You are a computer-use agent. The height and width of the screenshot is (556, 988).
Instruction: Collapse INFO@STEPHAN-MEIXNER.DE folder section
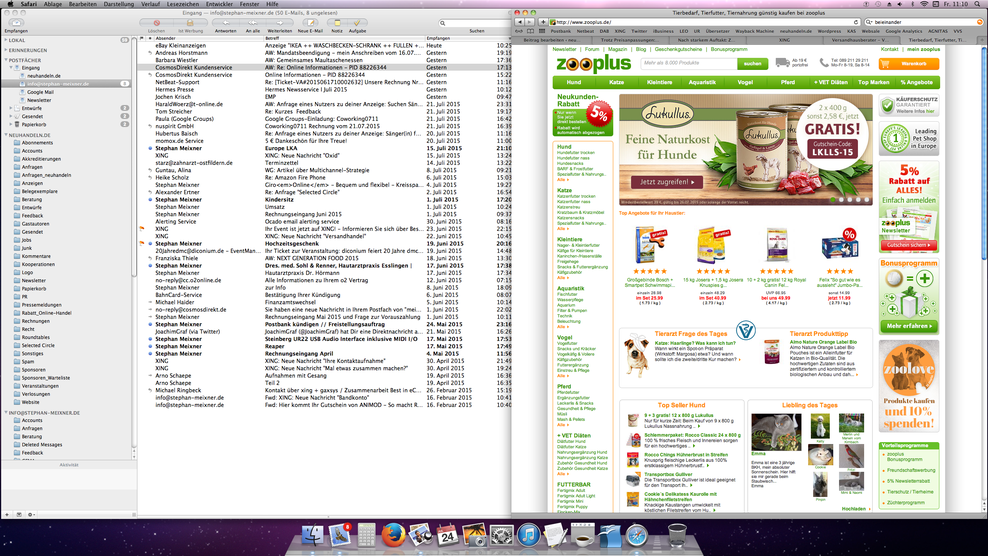(6, 413)
